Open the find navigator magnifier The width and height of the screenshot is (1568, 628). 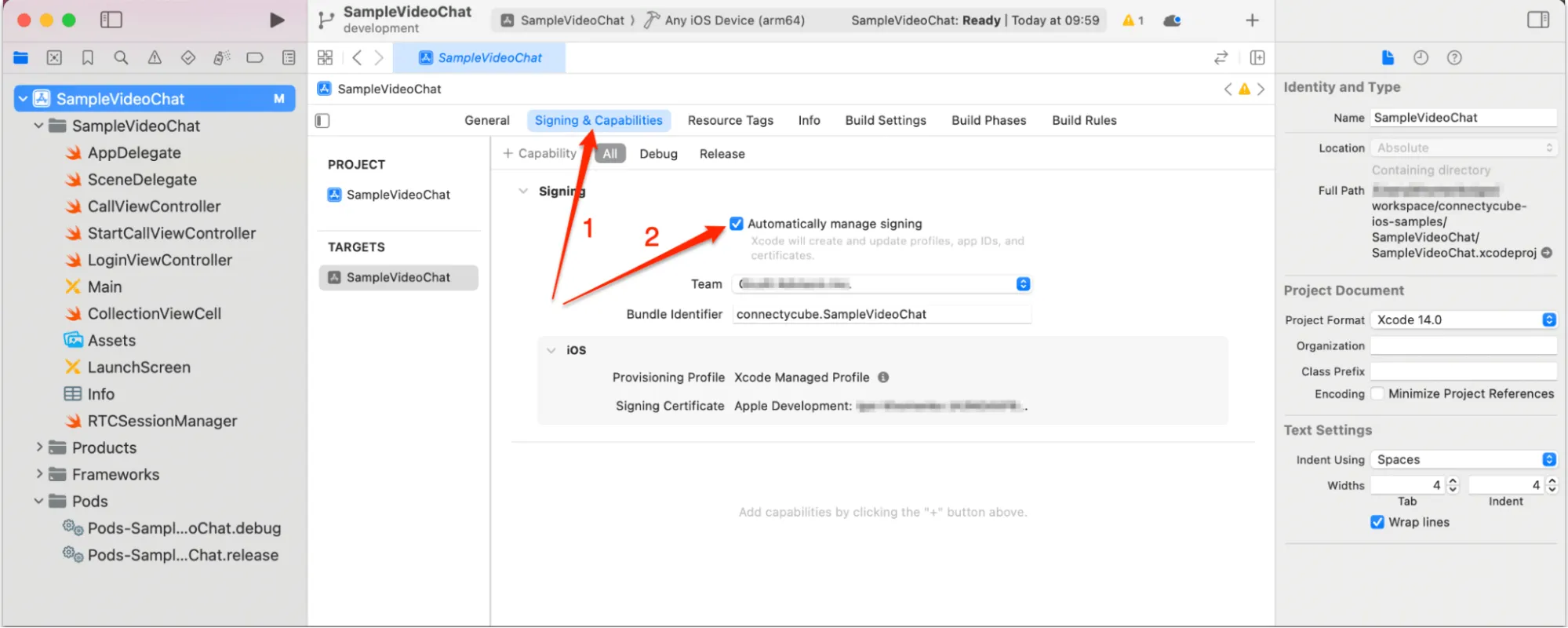121,57
